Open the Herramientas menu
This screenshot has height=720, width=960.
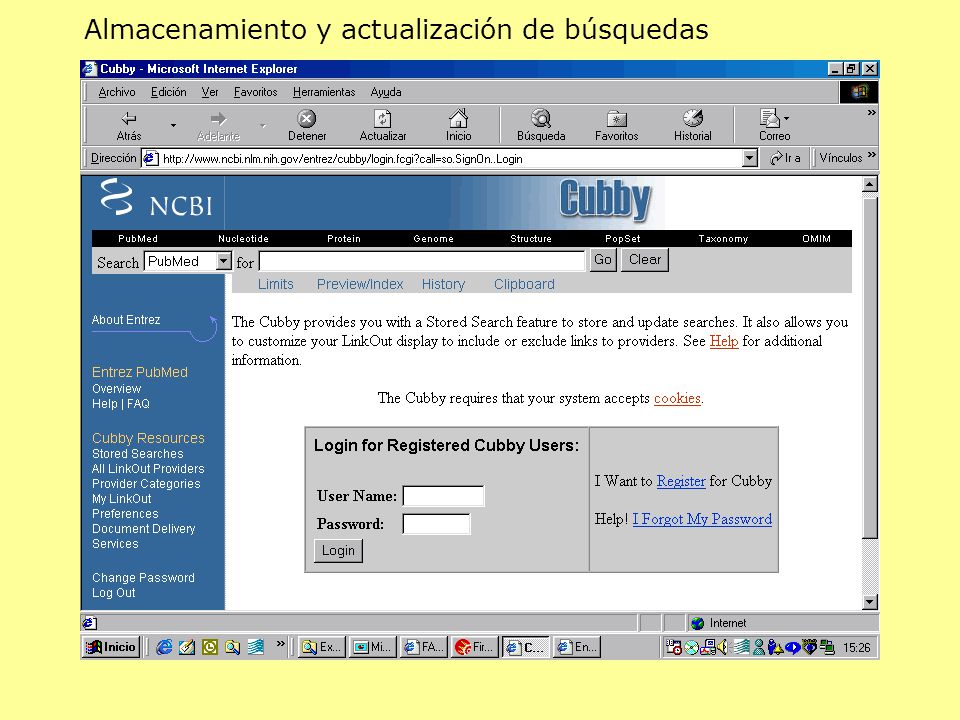click(324, 92)
